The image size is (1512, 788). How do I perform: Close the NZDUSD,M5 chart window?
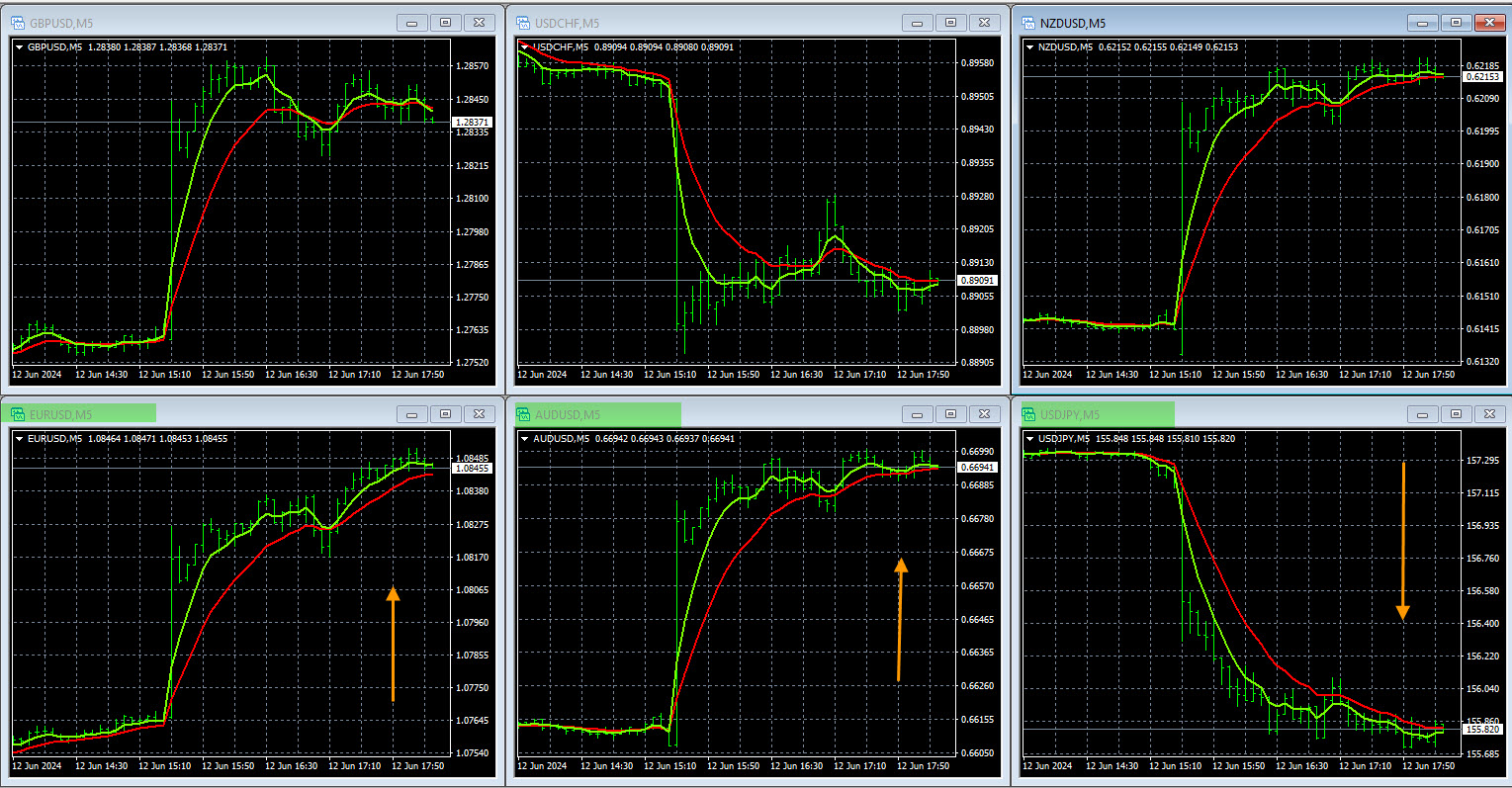(1489, 23)
